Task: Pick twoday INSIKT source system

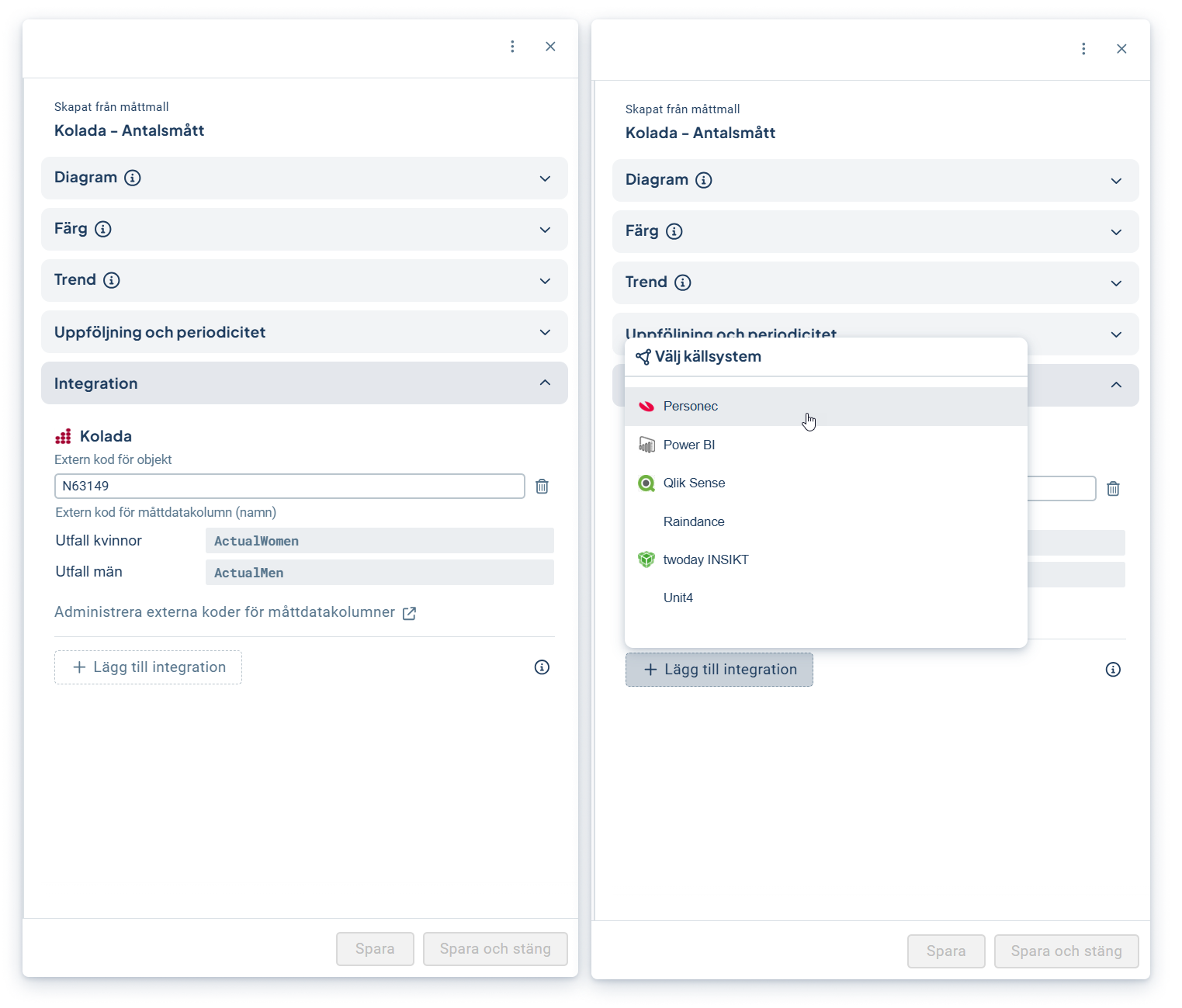Action: (705, 559)
